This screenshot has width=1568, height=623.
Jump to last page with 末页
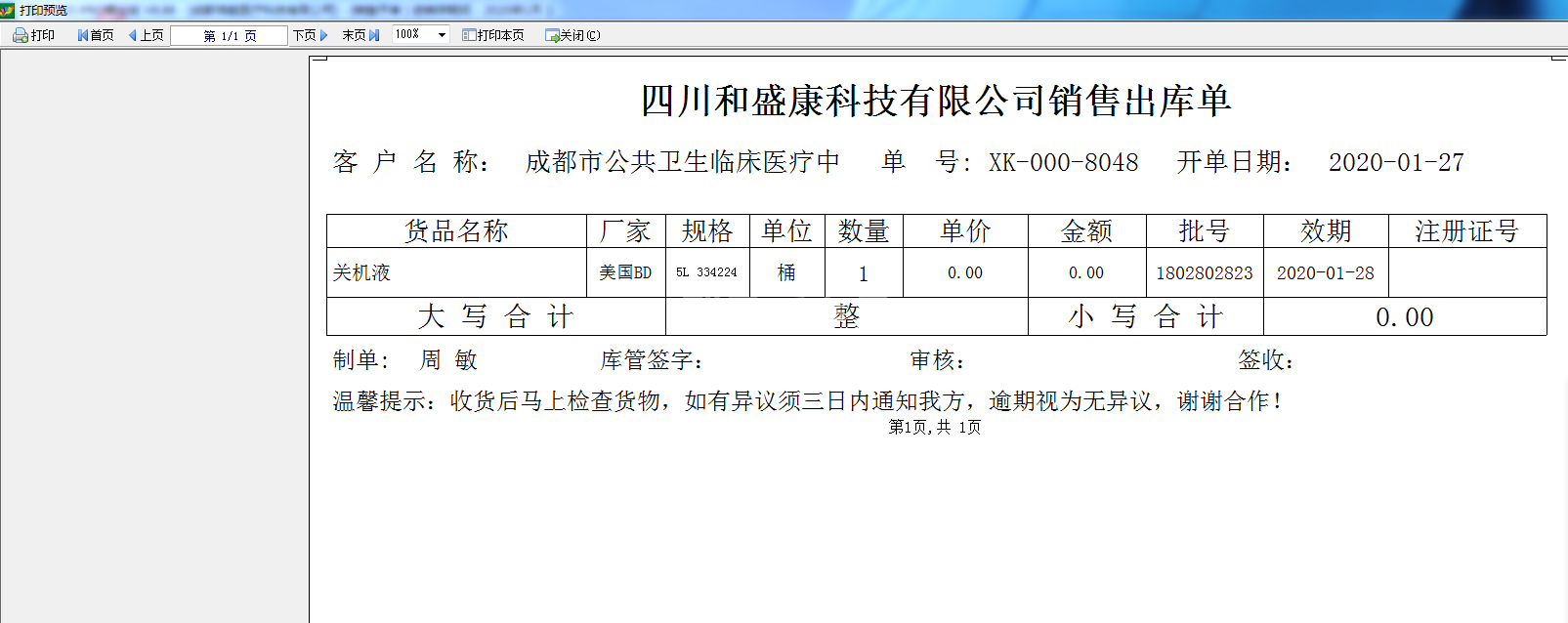(360, 35)
